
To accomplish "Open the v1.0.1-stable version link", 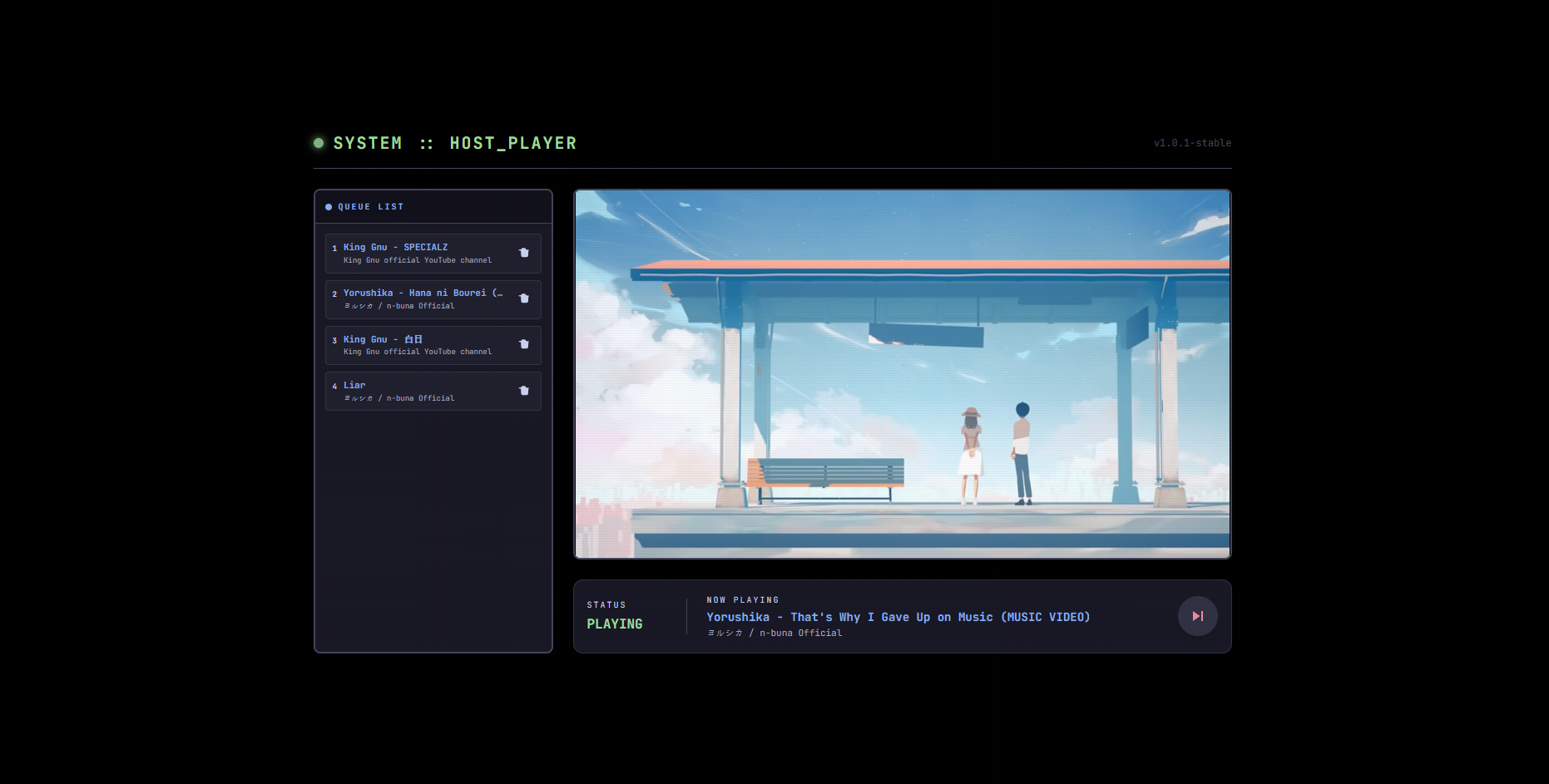I will tap(1193, 142).
